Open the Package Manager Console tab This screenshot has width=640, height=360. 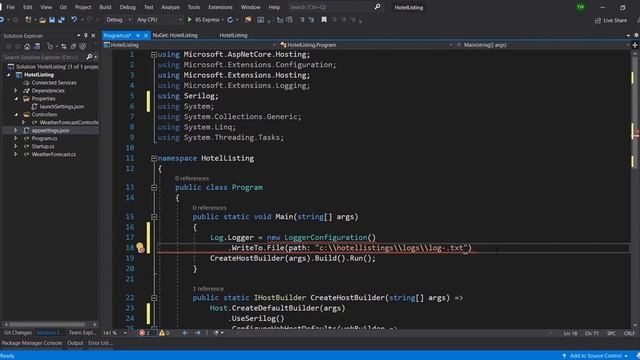[32, 343]
